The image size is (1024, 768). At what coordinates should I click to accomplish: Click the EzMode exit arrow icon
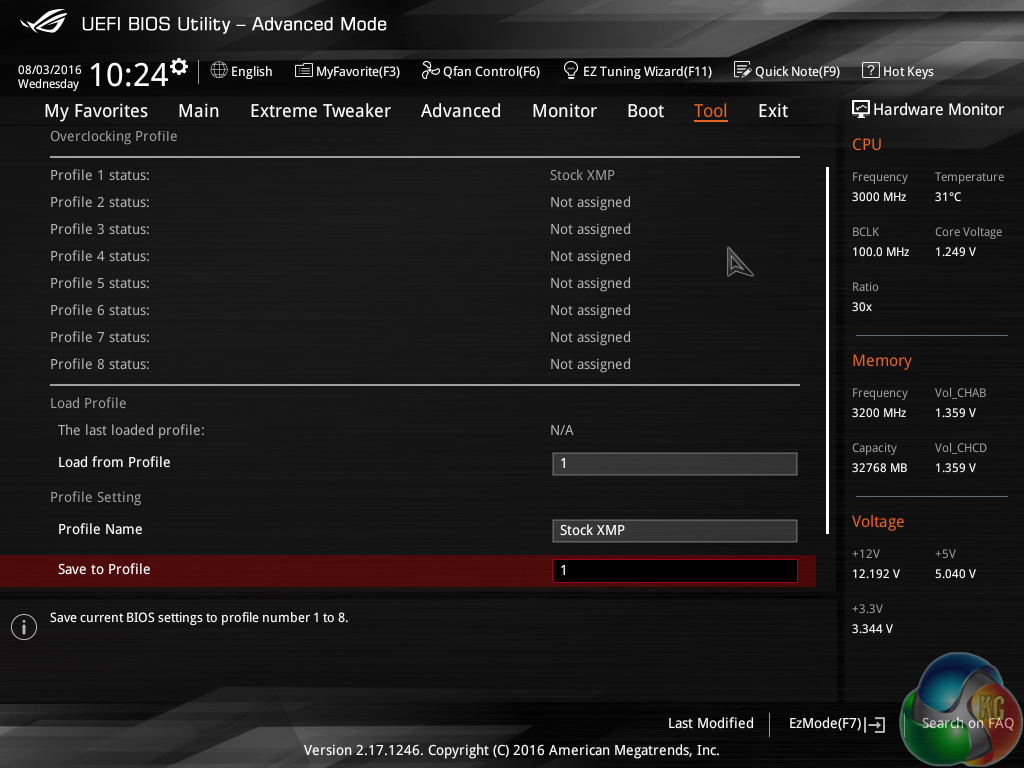[875, 724]
